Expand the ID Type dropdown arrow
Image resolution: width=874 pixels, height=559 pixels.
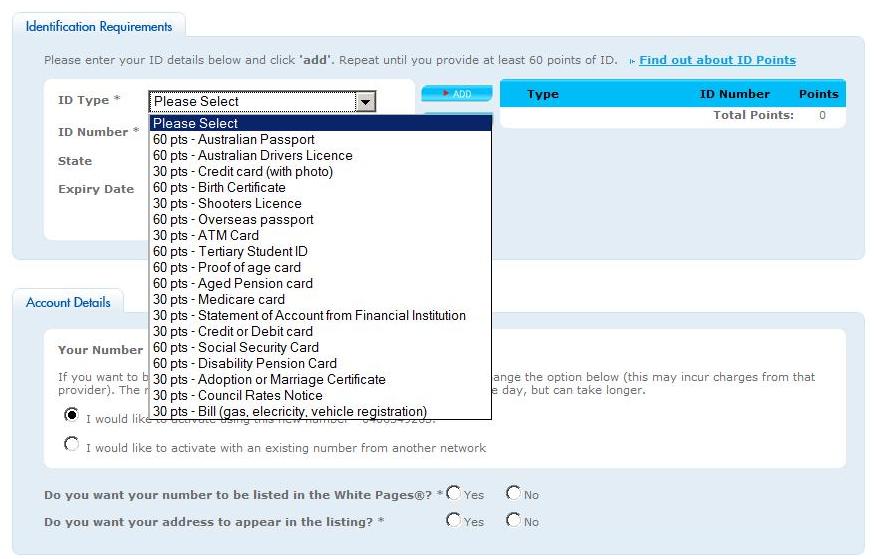pos(366,101)
